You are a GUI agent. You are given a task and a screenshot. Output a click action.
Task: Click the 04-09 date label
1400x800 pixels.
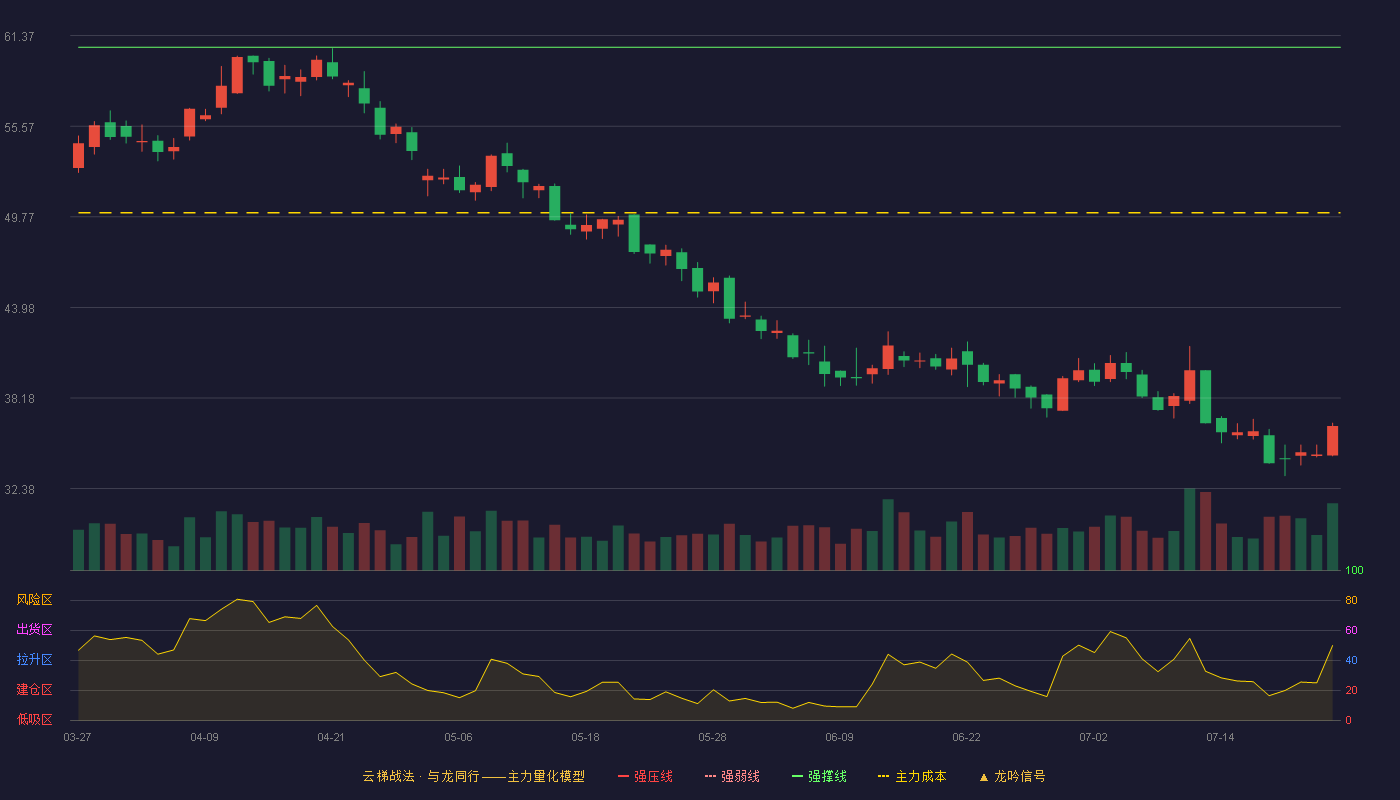205,737
